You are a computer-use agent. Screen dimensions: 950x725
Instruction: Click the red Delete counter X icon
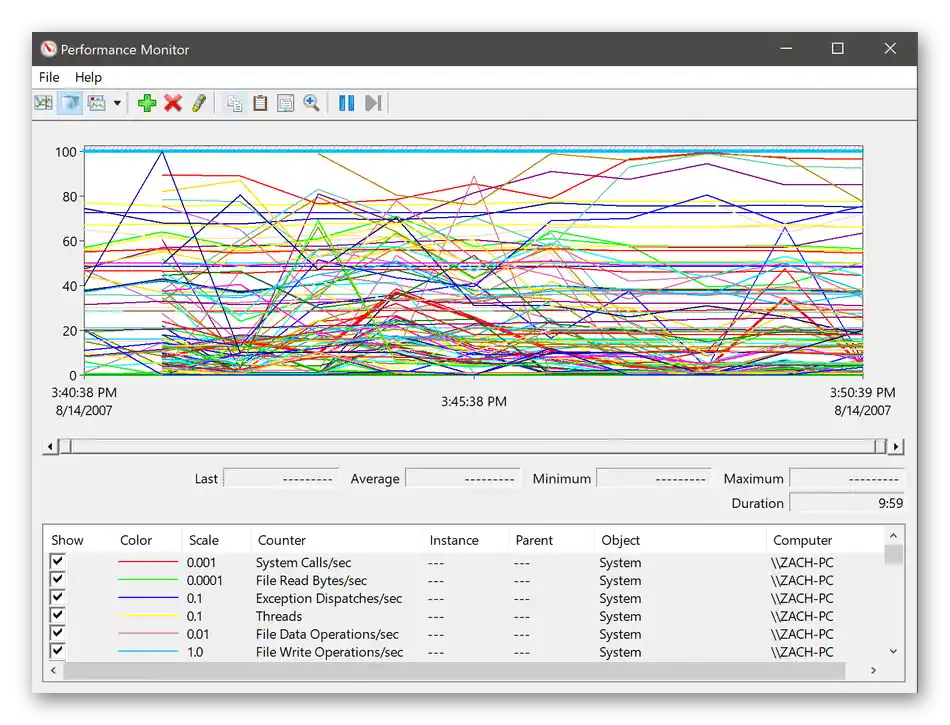point(173,103)
